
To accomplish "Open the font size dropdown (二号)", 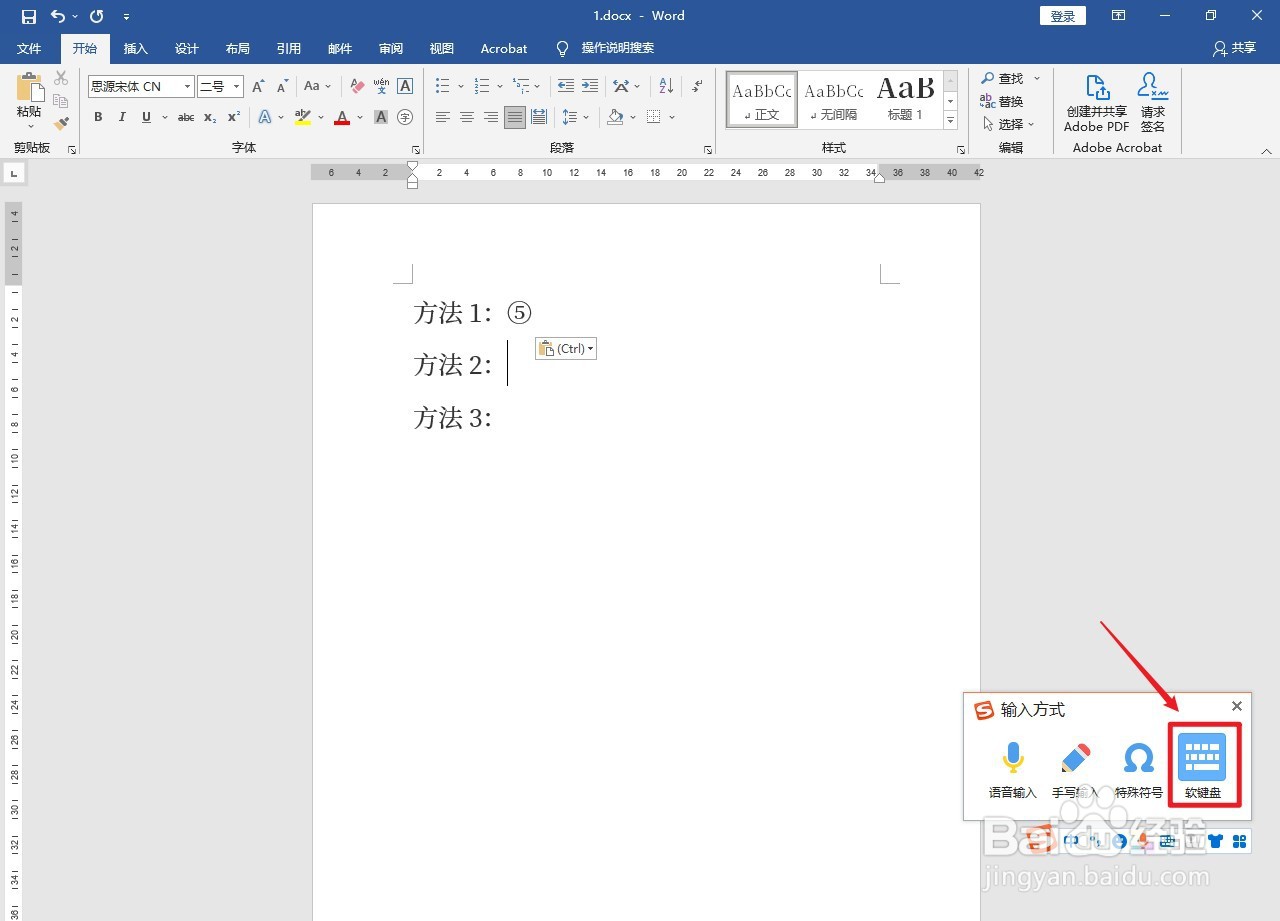I will (x=236, y=86).
